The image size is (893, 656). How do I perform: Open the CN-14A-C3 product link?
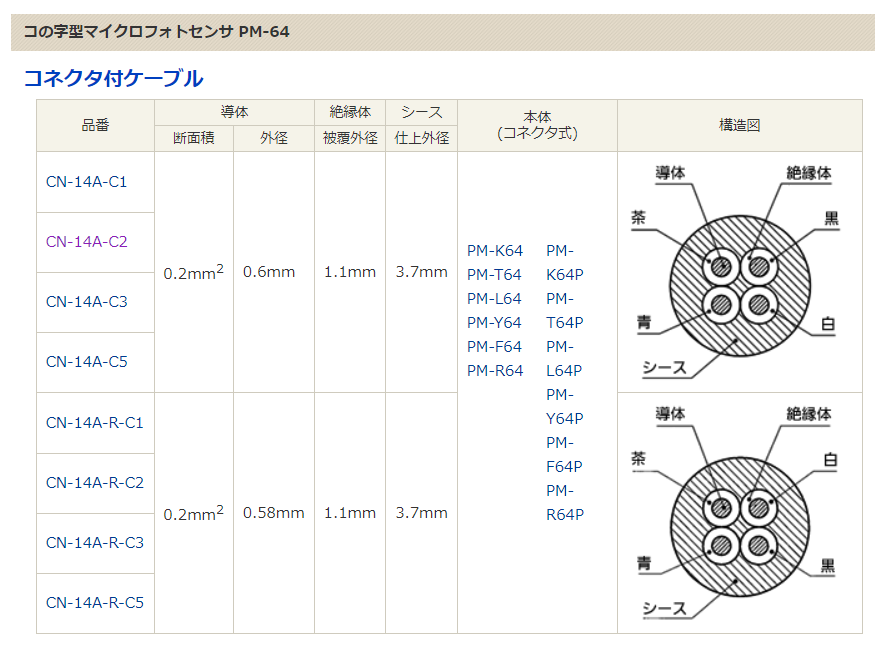point(87,301)
